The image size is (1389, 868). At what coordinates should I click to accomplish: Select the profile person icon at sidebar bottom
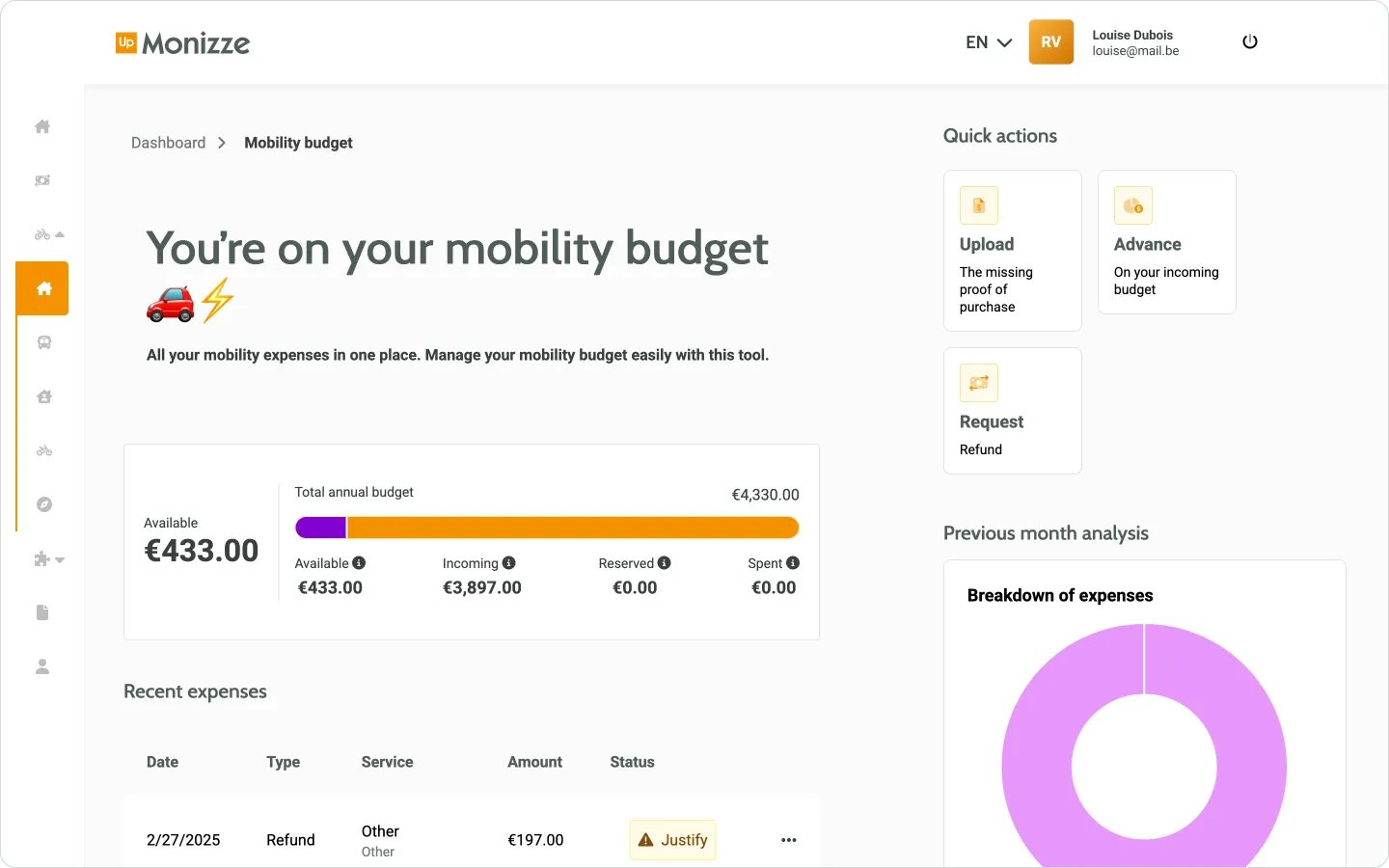(42, 665)
